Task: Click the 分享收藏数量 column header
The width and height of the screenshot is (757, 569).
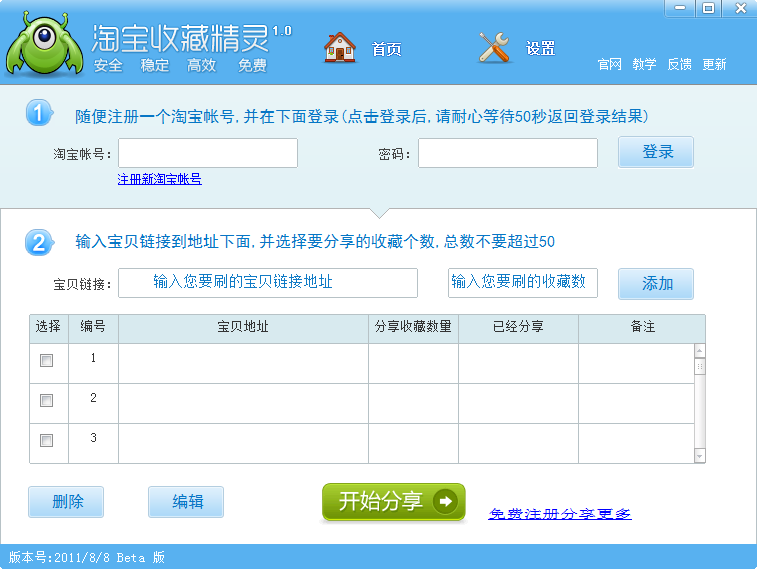Action: (413, 327)
